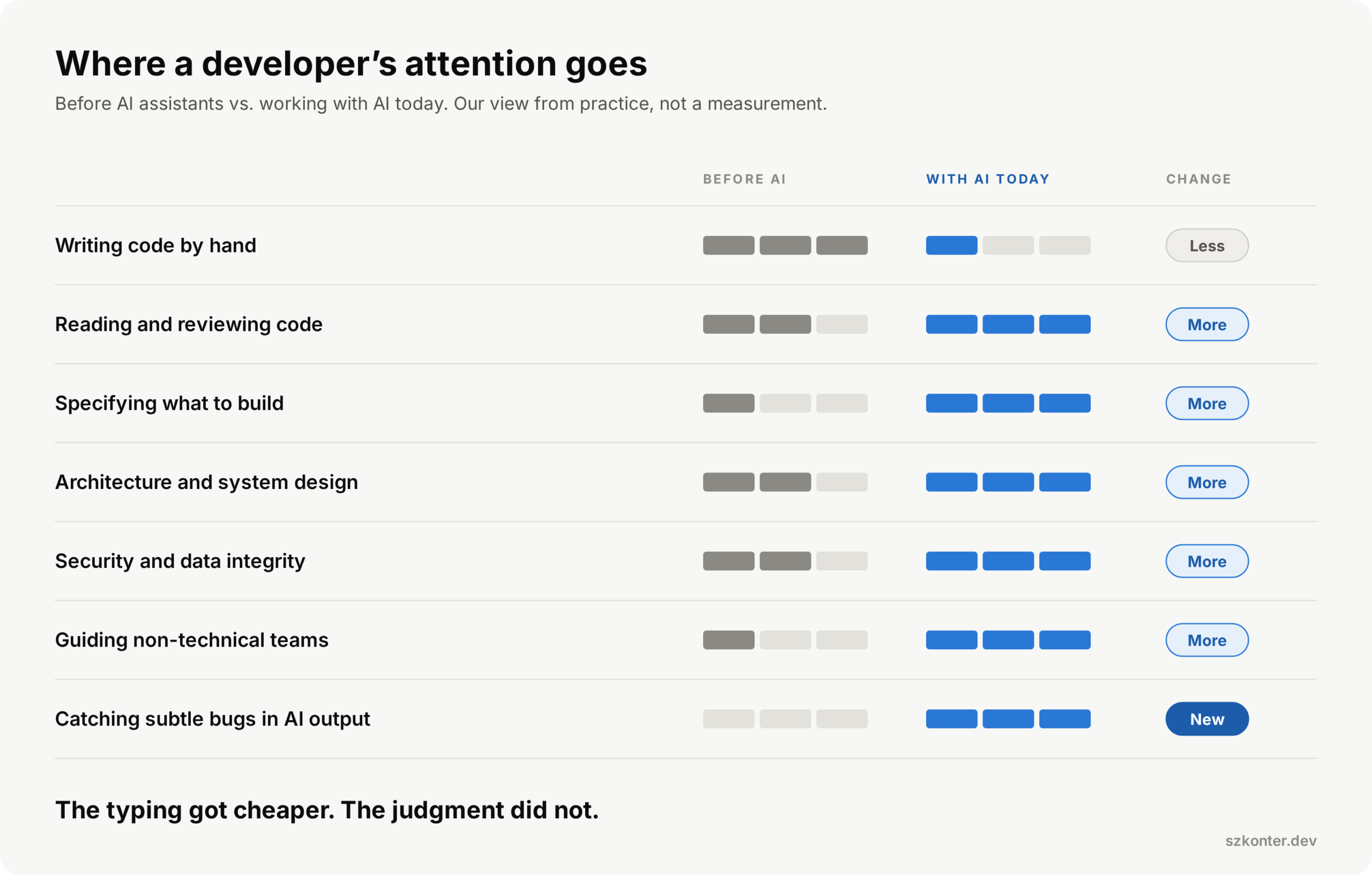This screenshot has width=1372, height=875.
Task: Click the More badge for Guiding non-technical teams
Action: (1207, 640)
